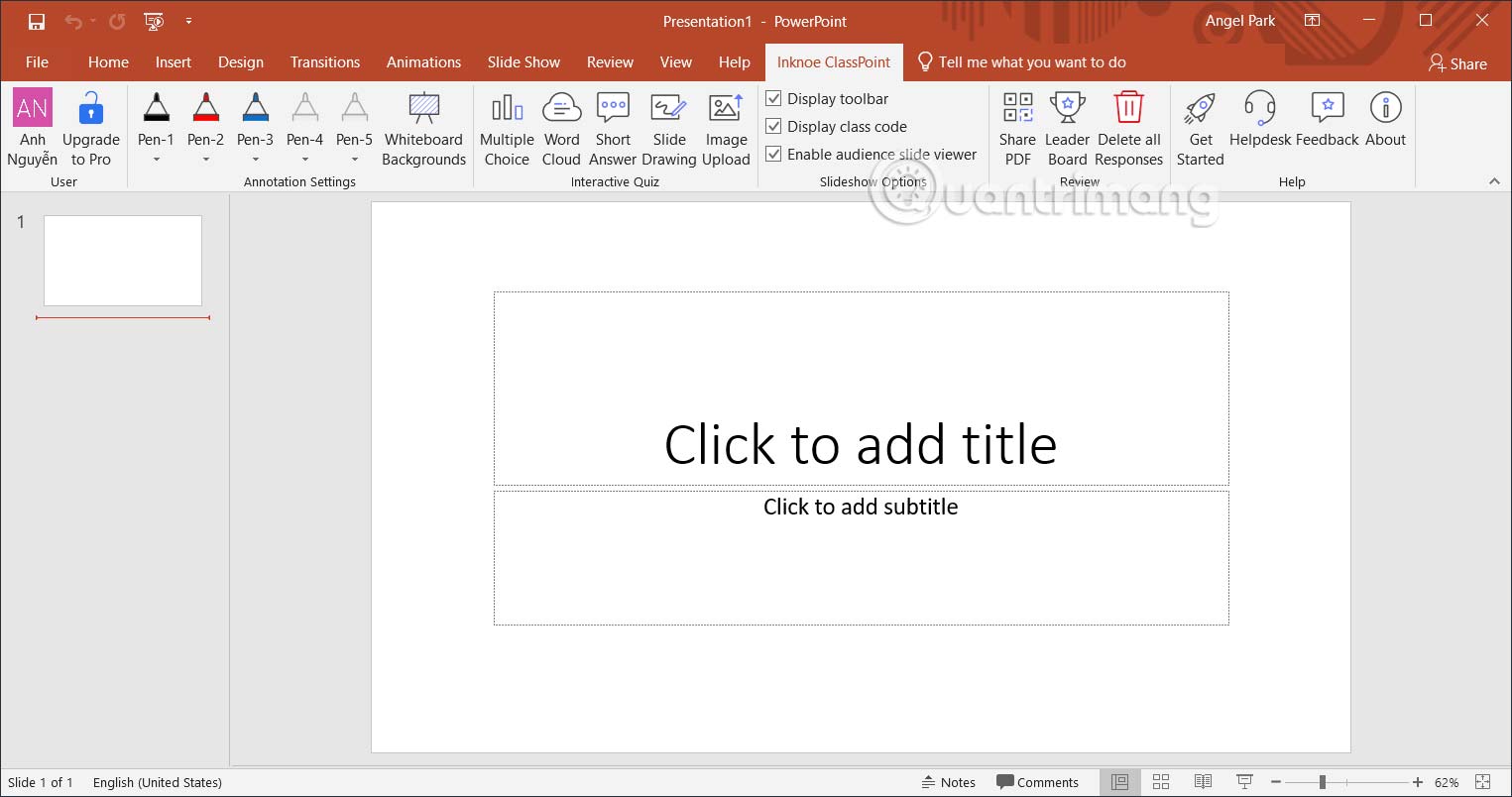Open the Notes pane button
This screenshot has width=1512, height=797.
[x=948, y=782]
